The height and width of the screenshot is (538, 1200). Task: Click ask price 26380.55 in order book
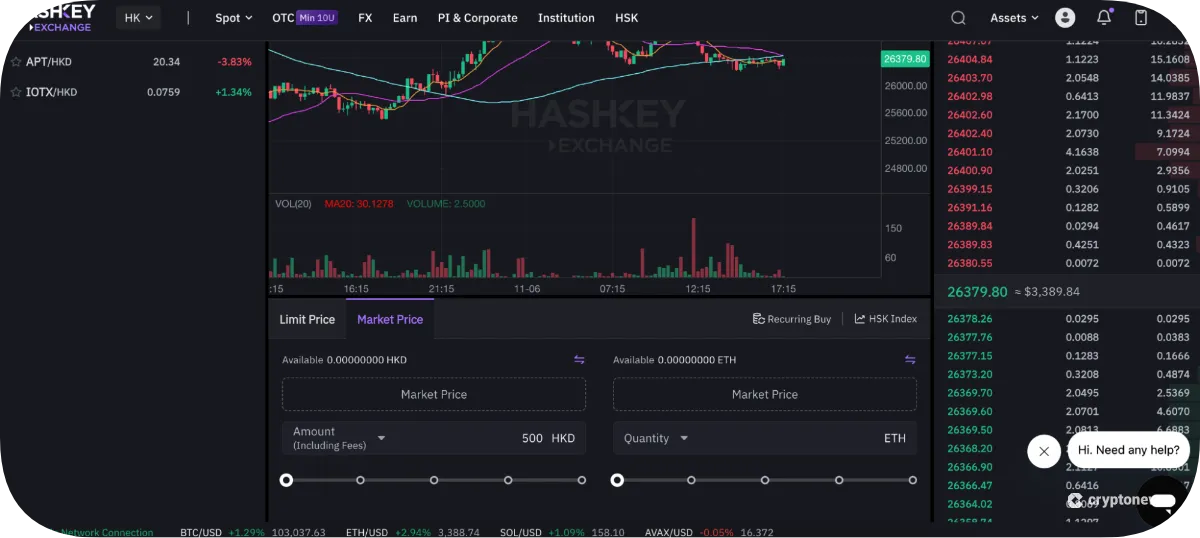[970, 263]
